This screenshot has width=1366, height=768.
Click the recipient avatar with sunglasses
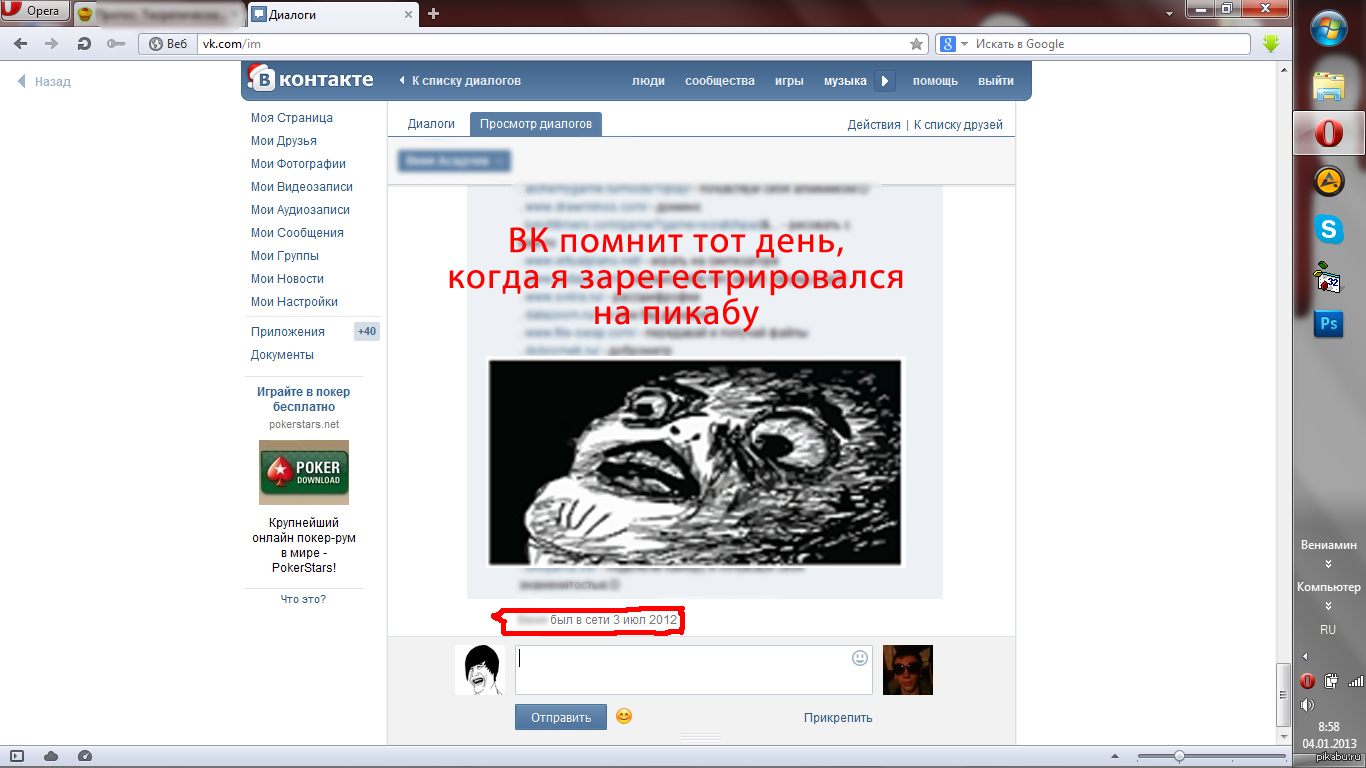coord(908,670)
